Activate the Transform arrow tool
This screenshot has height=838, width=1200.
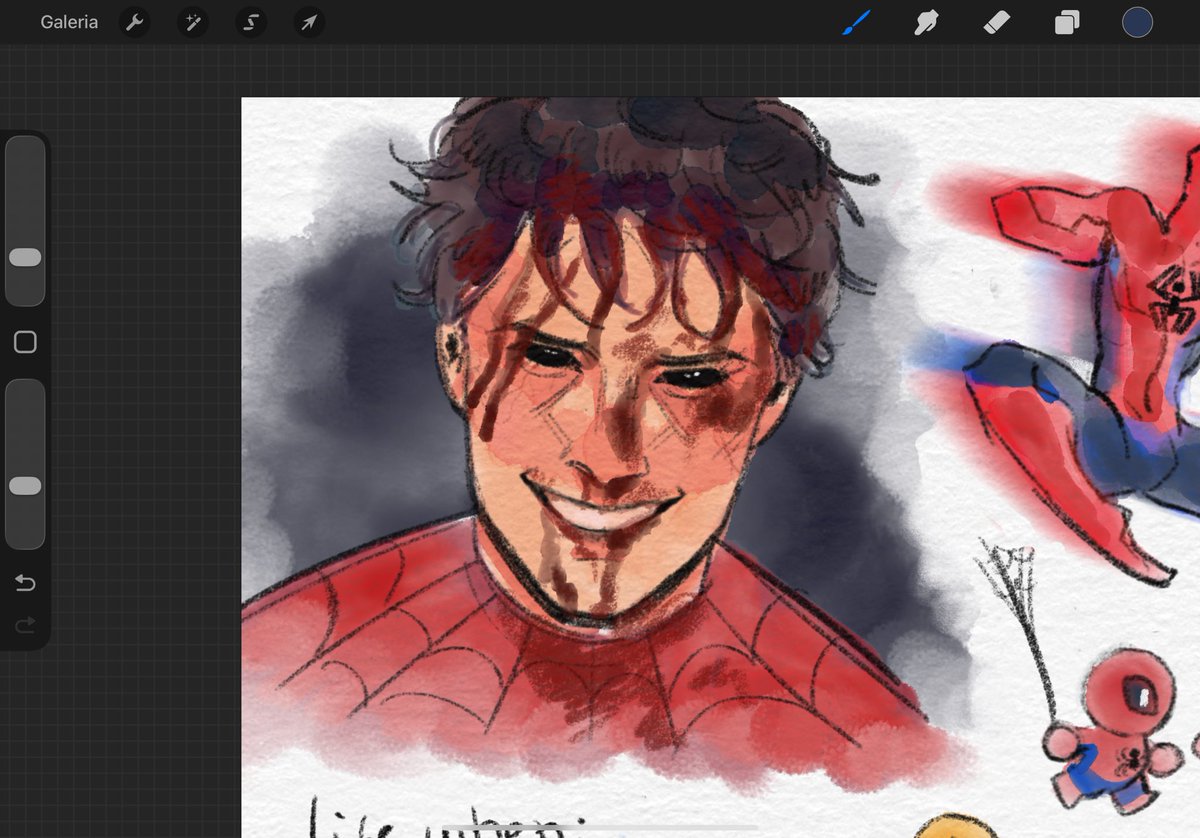(309, 22)
